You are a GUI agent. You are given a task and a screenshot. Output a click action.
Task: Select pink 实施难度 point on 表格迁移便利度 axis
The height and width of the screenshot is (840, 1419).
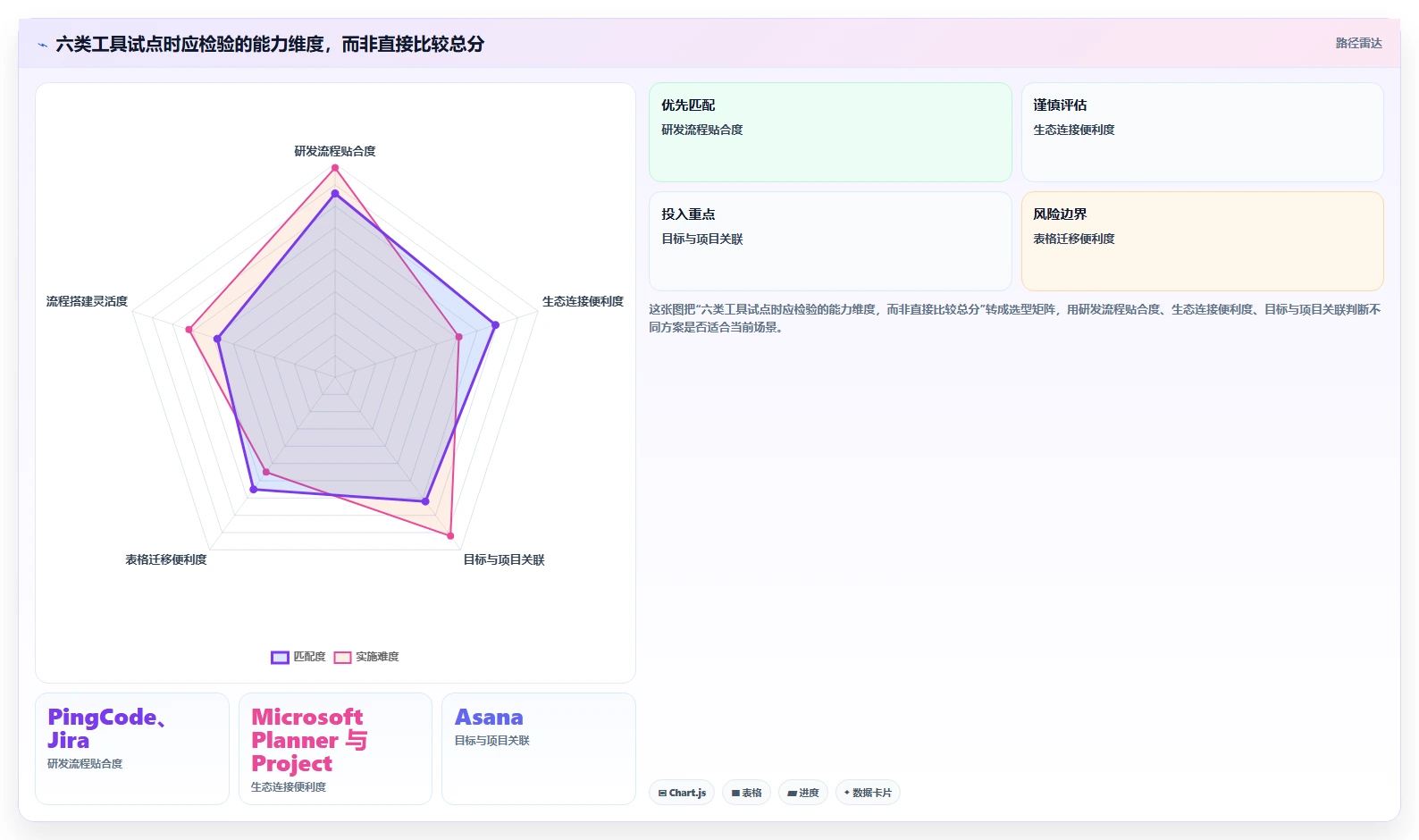pyautogui.click(x=265, y=472)
